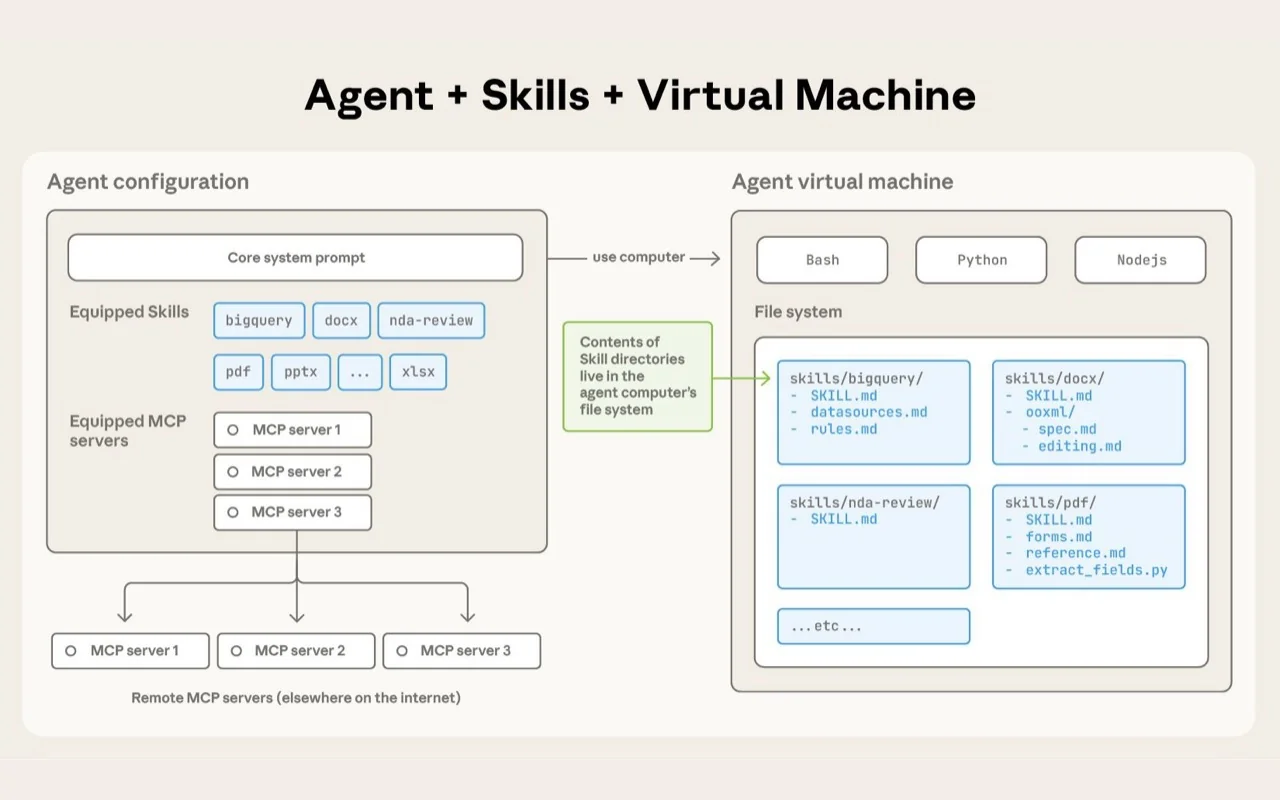Click the "Remote MCP servers (elsewhere on the internet)" caption
The height and width of the screenshot is (800, 1280).
pyautogui.click(x=296, y=698)
